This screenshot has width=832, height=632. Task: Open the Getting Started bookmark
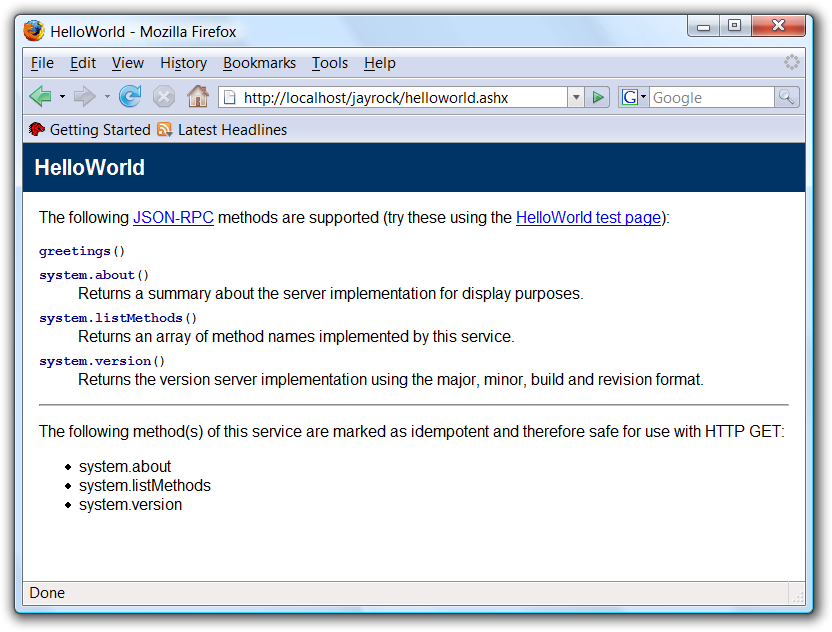pyautogui.click(x=90, y=129)
